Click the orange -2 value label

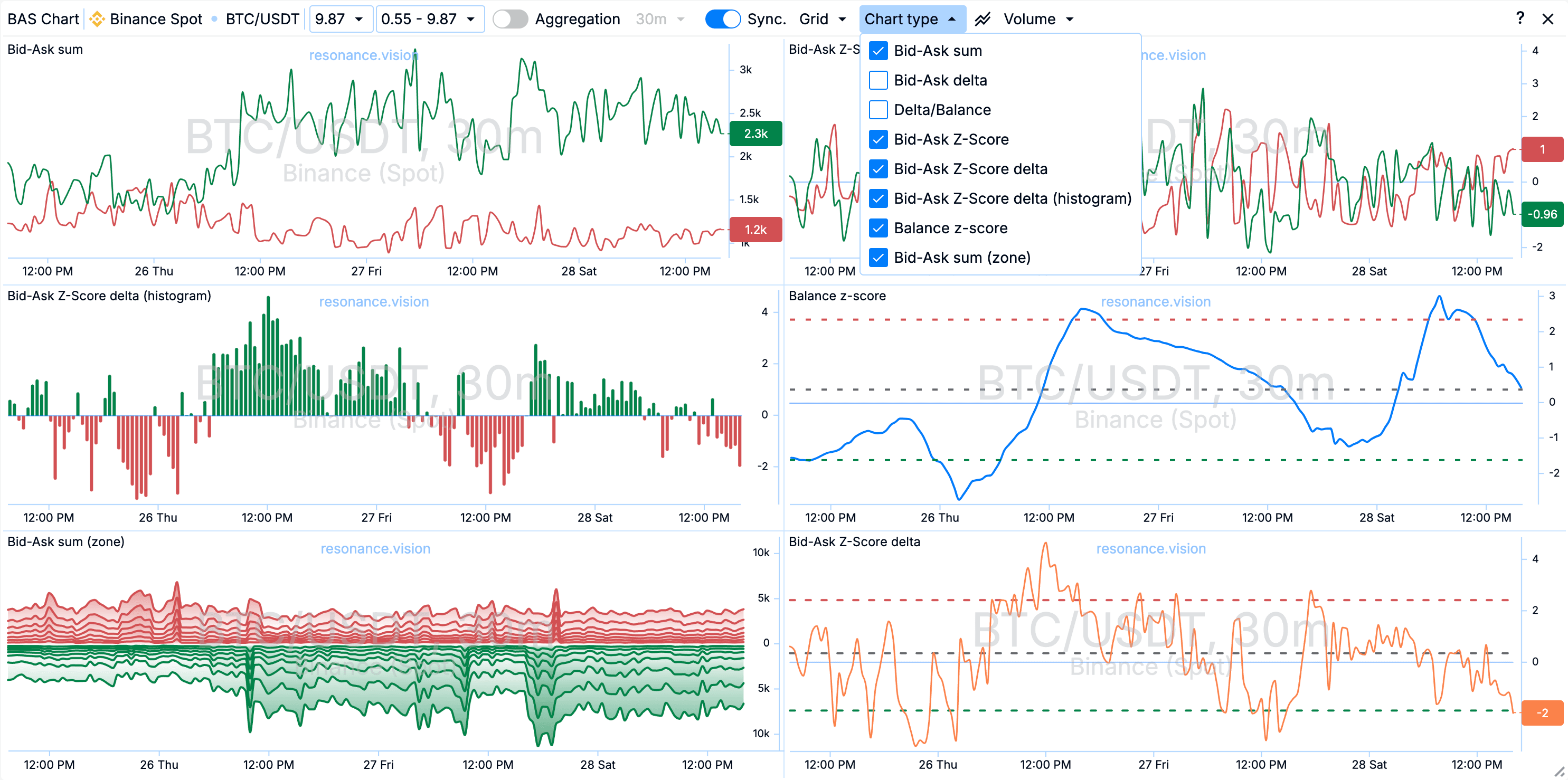point(1542,712)
